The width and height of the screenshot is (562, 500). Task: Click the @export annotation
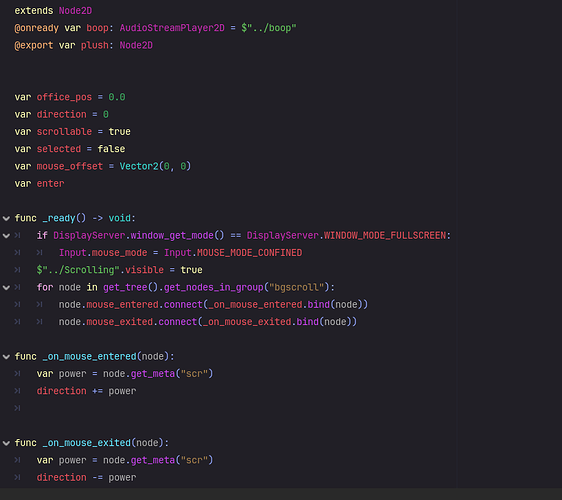click(34, 45)
